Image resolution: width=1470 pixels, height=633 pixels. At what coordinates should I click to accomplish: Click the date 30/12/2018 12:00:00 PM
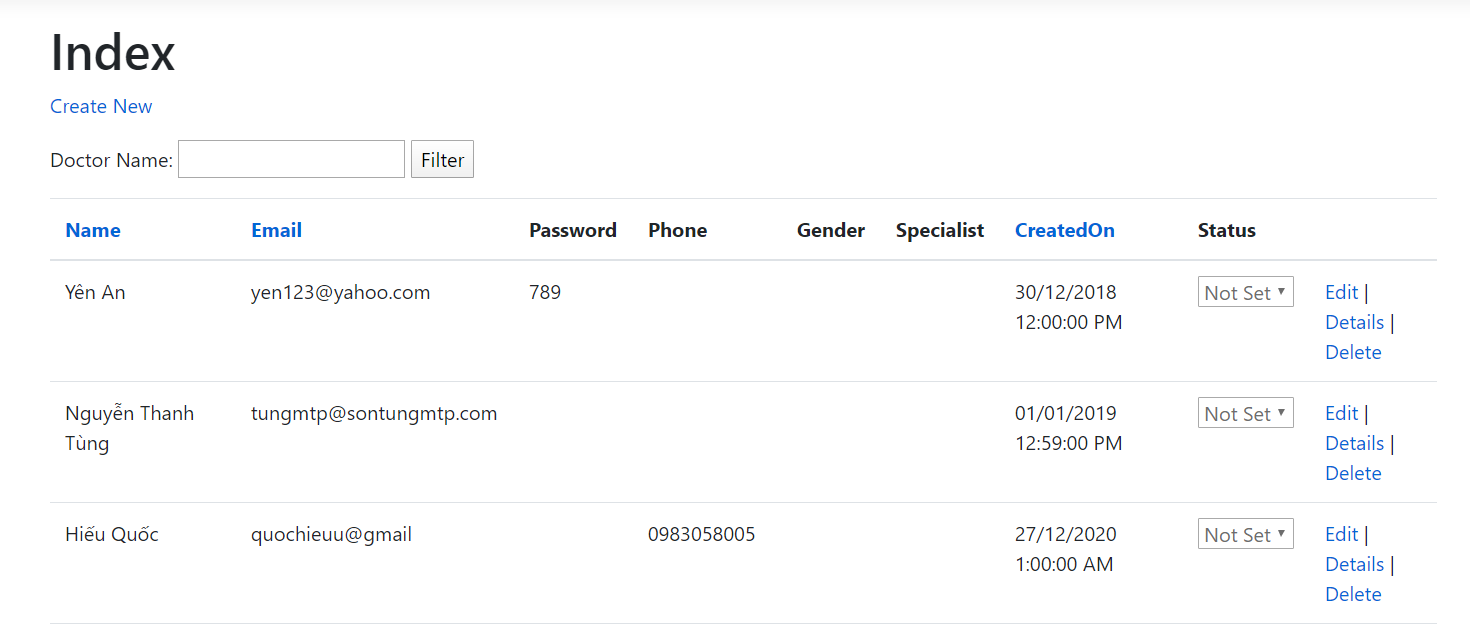[1068, 307]
